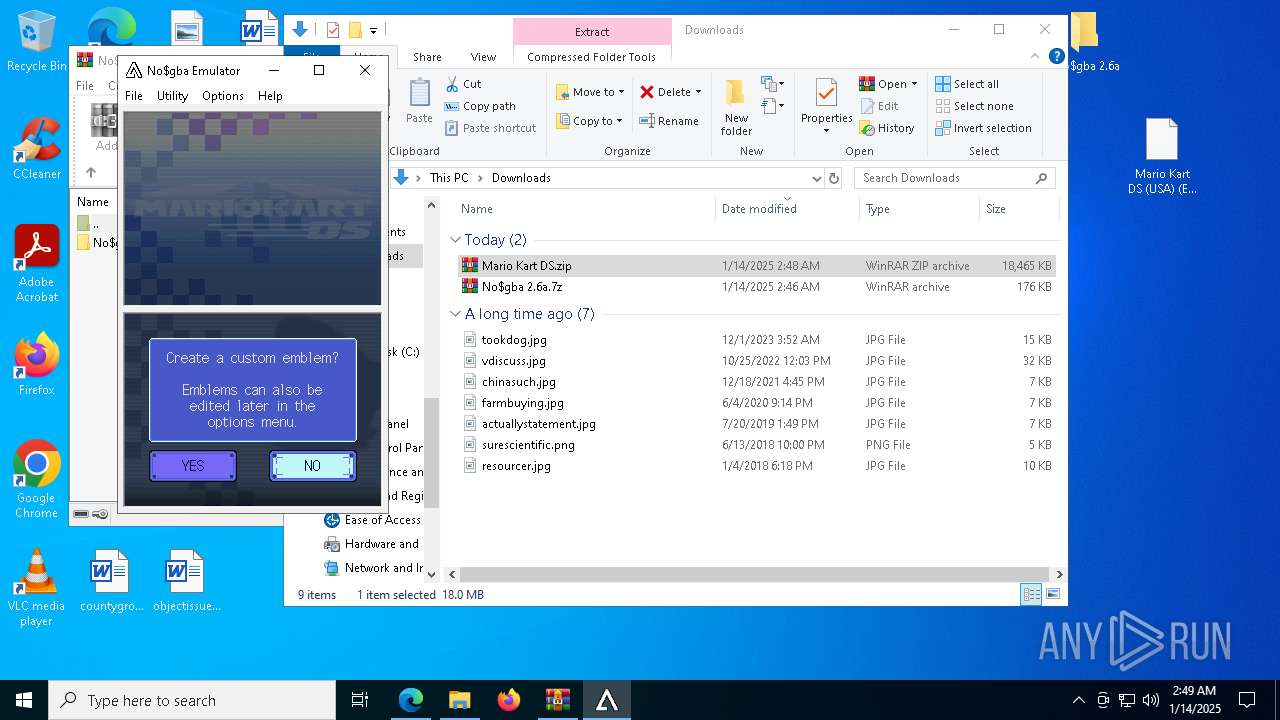Click the Properties checkmark icon
This screenshot has height=720, width=1280.
(x=826, y=93)
